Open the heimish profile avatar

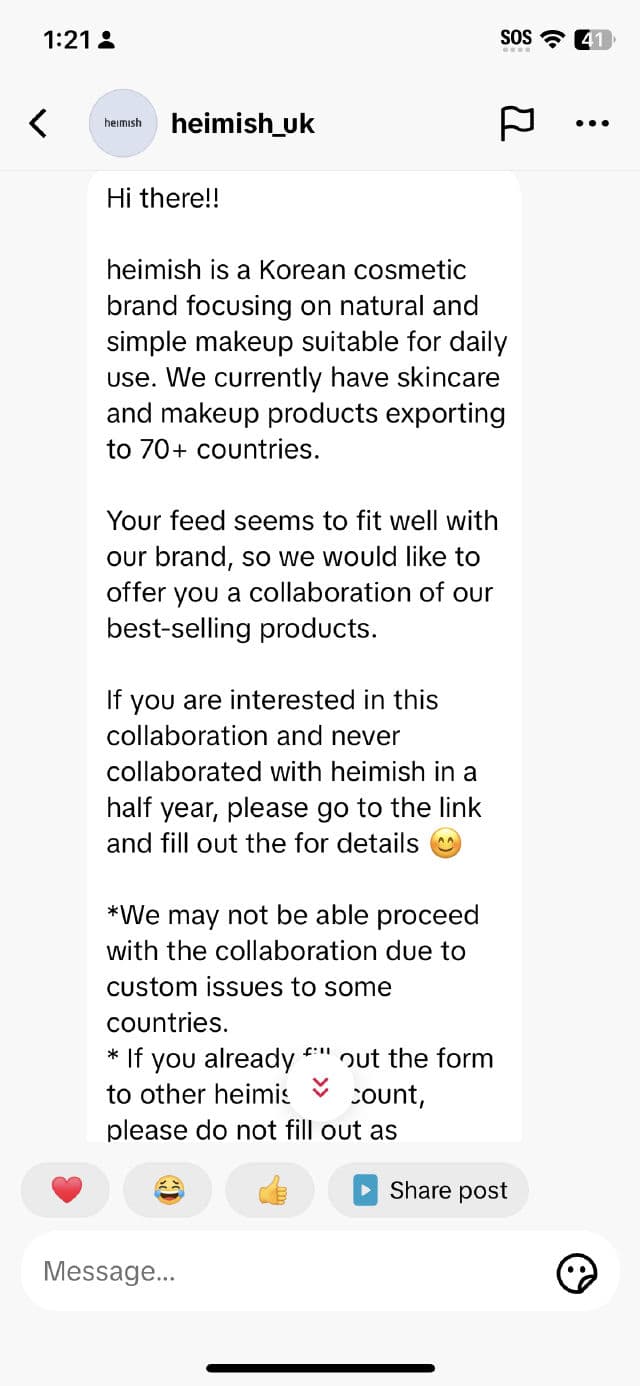tap(123, 123)
